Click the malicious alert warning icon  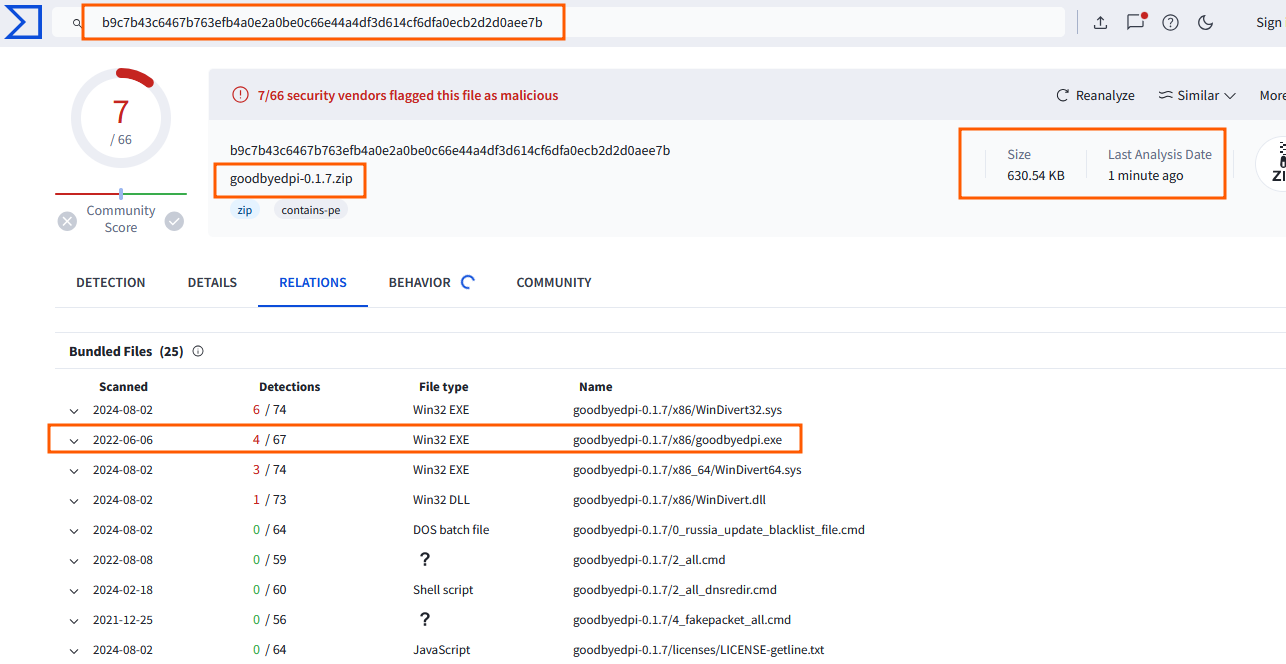pos(240,95)
